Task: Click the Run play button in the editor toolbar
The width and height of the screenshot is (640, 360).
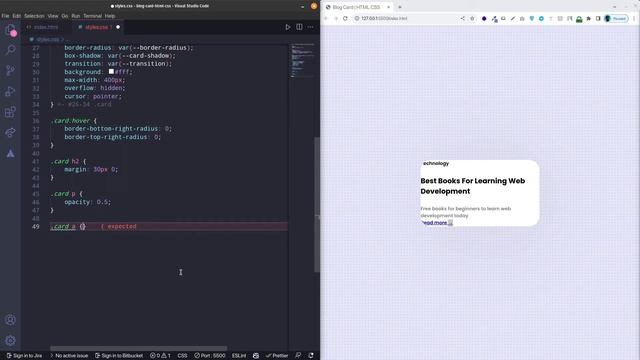Action: [288, 27]
